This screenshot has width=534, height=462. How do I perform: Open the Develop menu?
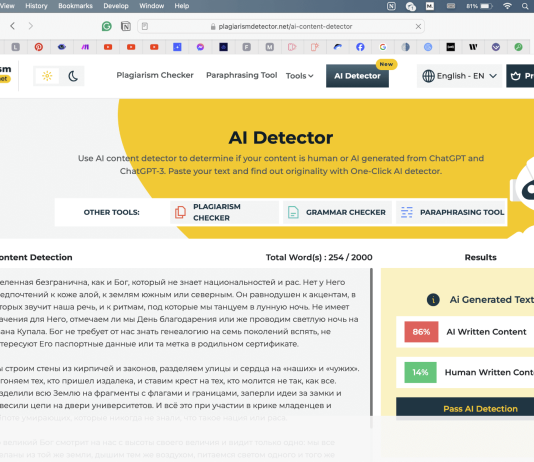116,6
